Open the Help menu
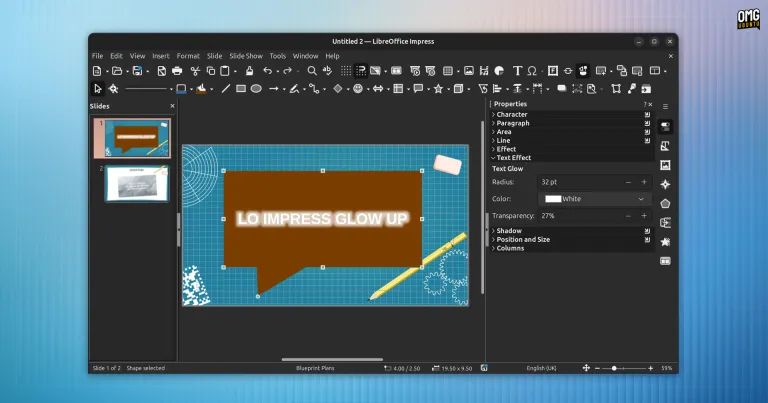The height and width of the screenshot is (403, 768). 332,56
